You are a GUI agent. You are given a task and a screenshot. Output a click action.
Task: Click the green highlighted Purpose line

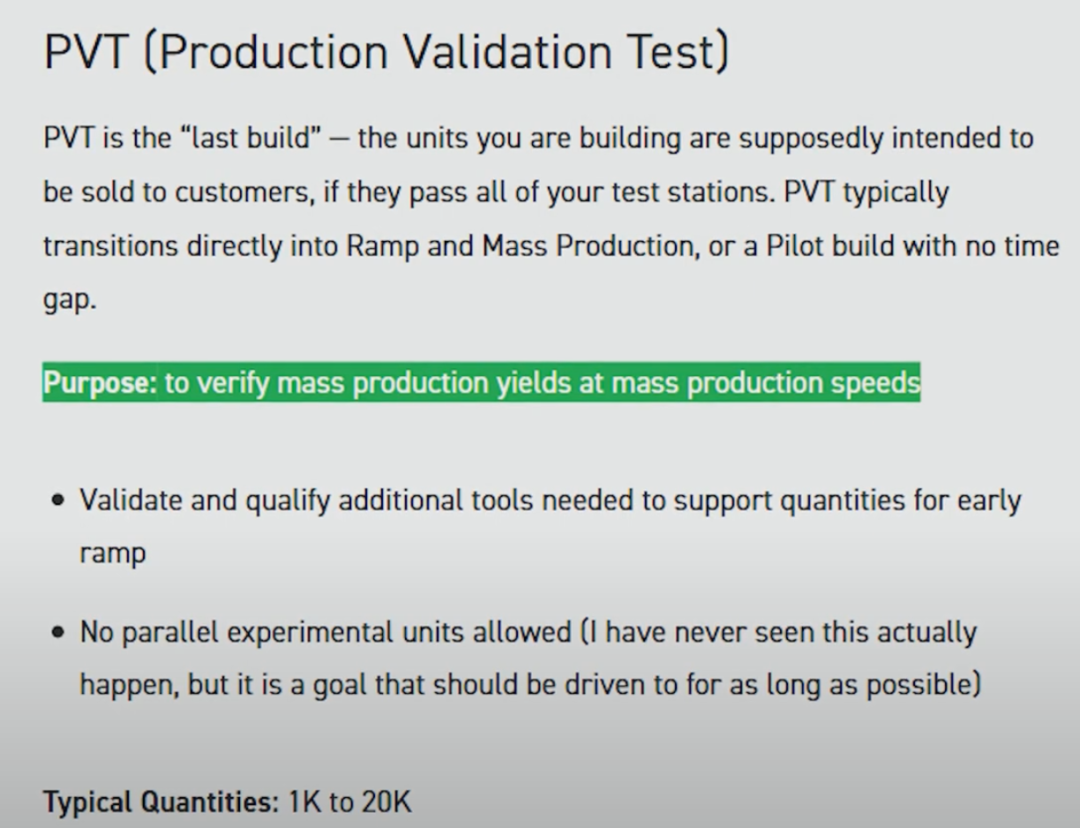pyautogui.click(x=480, y=384)
